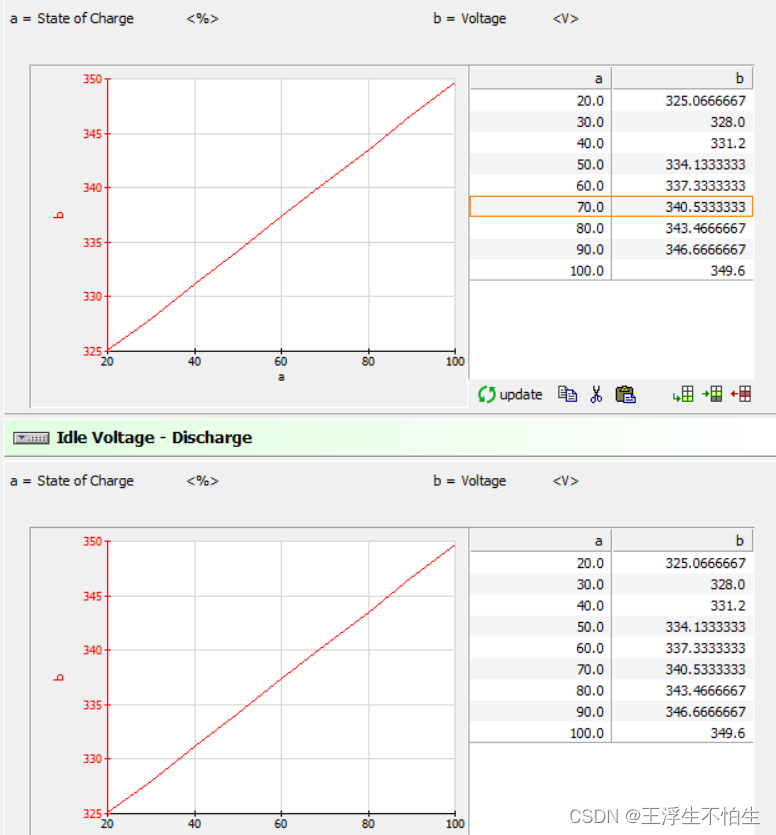Click cell 100.0 in the top table
This screenshot has width=776, height=835.
pyautogui.click(x=541, y=271)
